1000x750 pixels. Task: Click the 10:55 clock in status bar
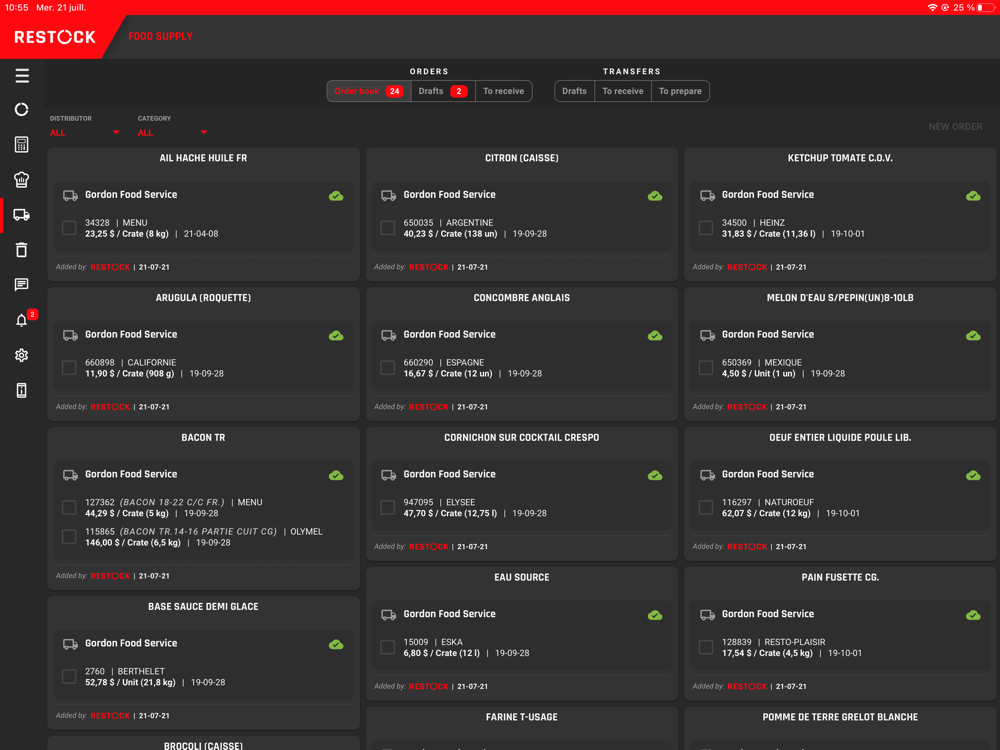point(17,8)
